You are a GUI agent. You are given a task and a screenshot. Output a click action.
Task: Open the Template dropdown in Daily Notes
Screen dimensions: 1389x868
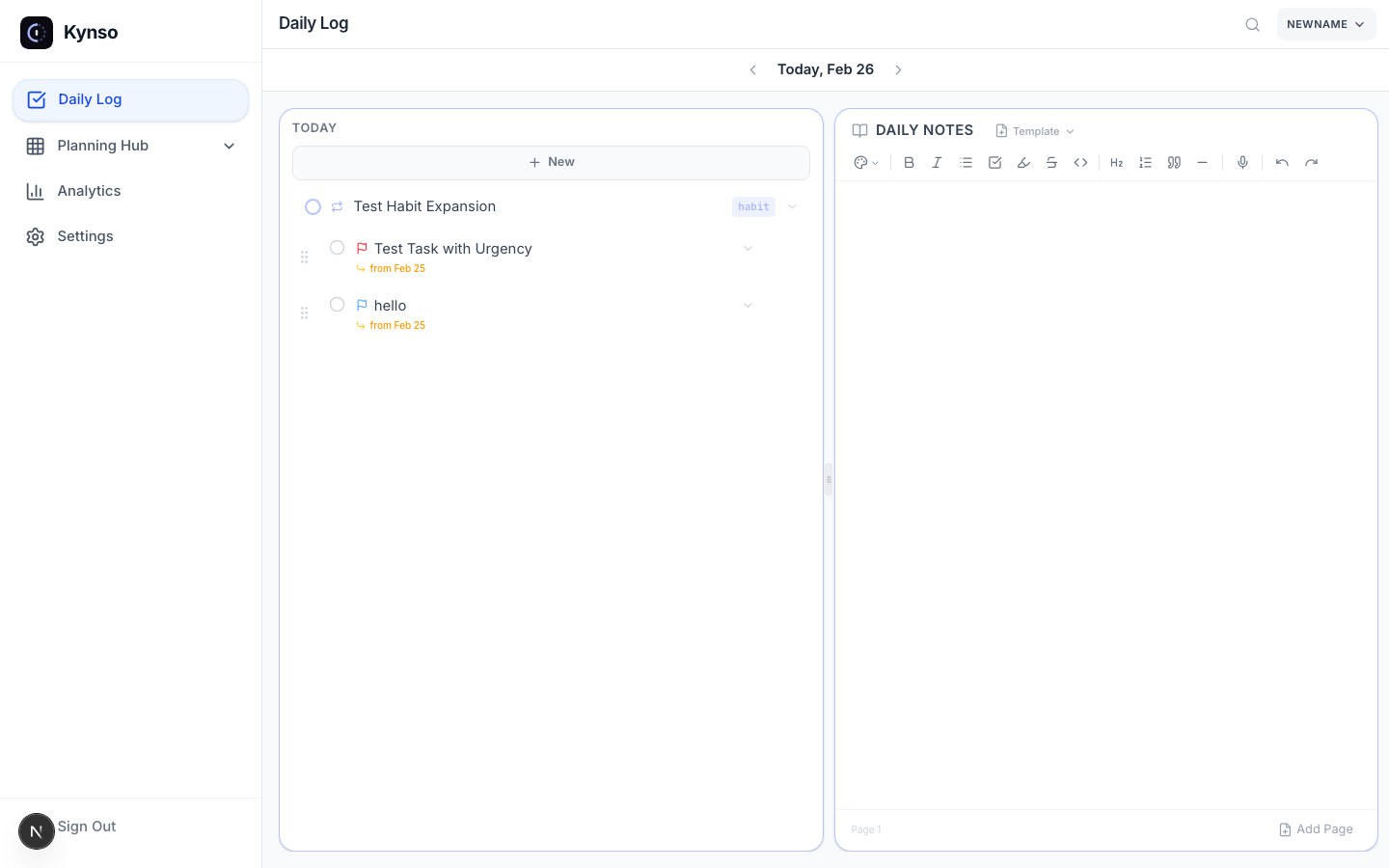click(x=1034, y=130)
